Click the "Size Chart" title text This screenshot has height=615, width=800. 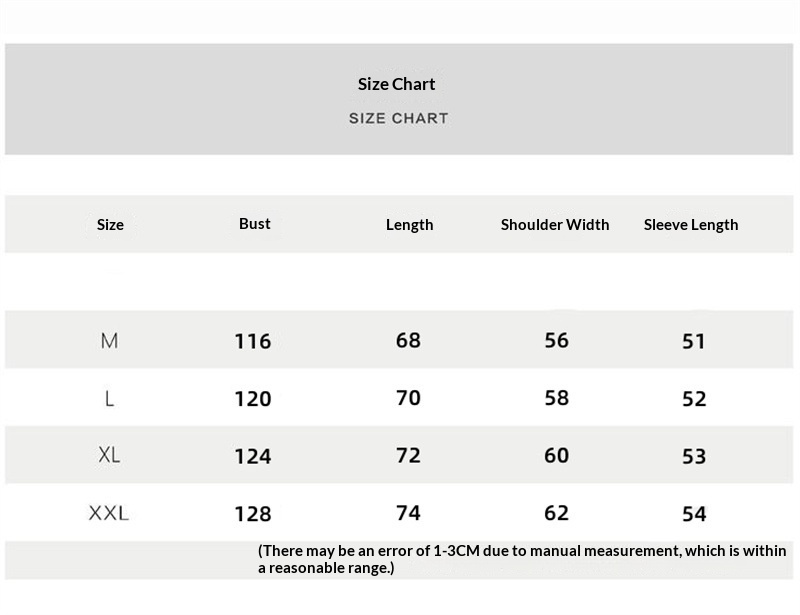(397, 84)
